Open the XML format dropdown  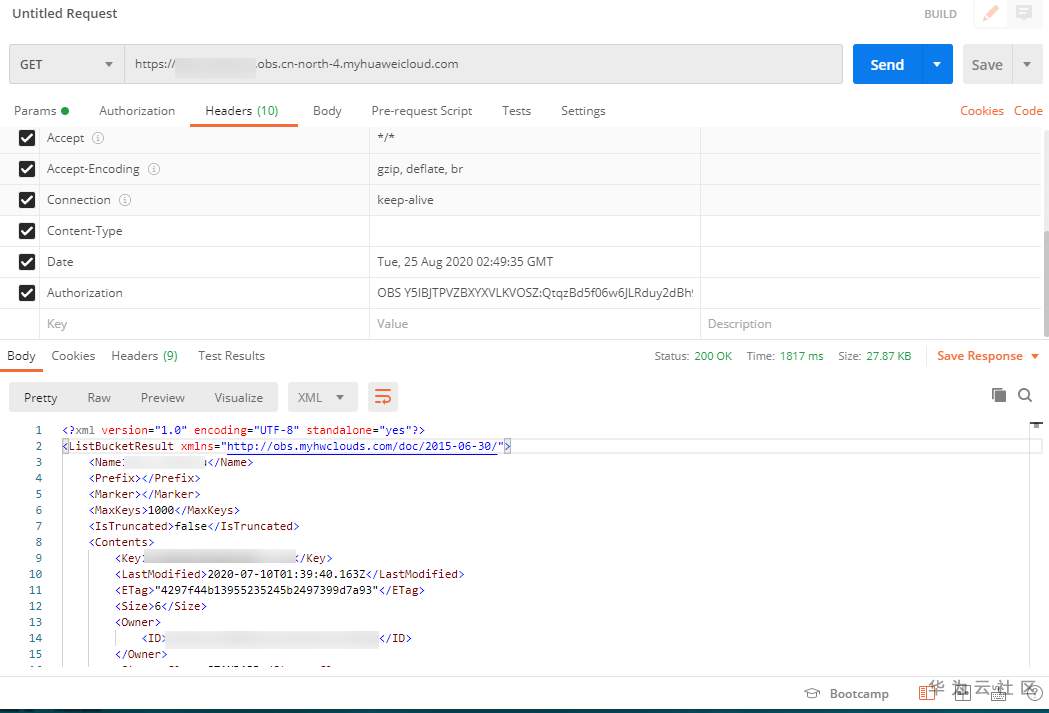[322, 397]
